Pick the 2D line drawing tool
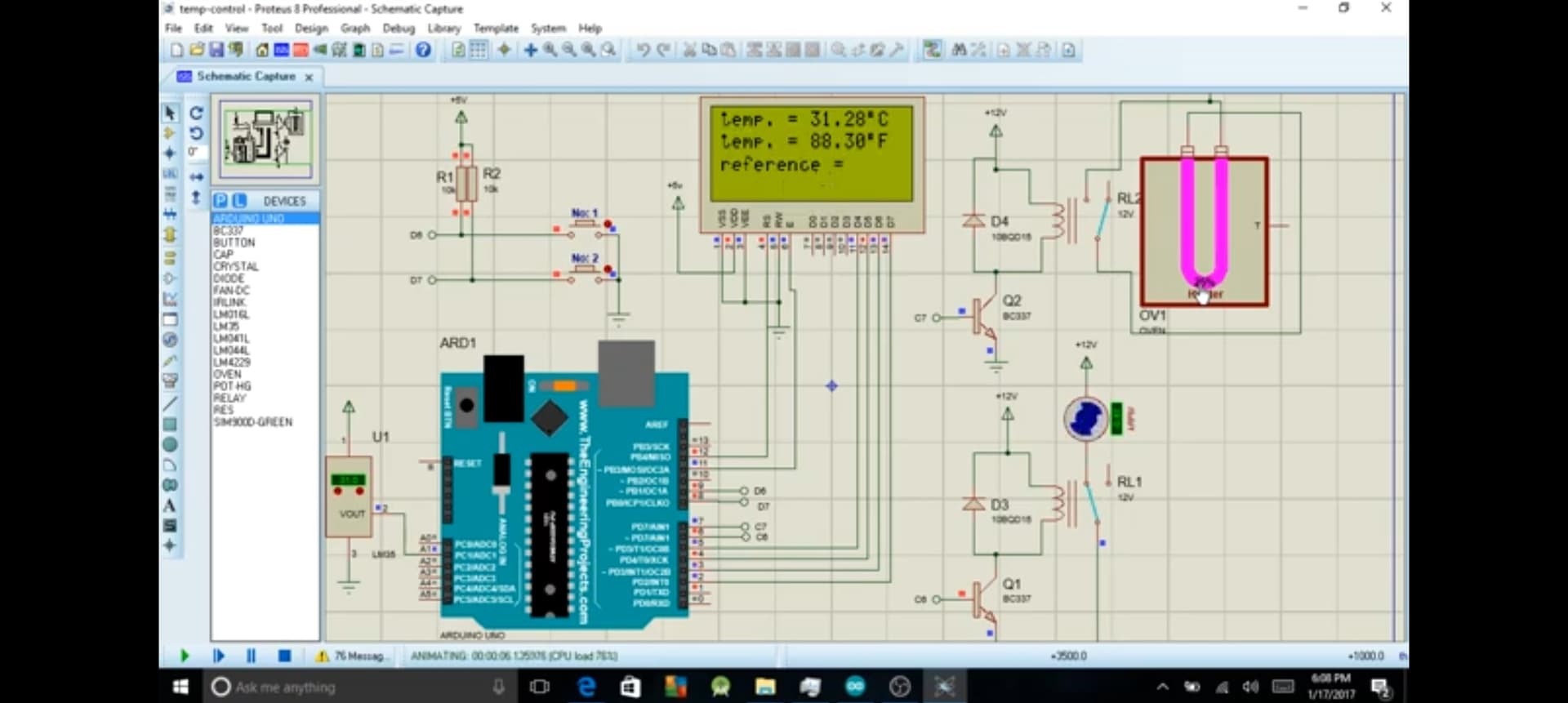 coord(170,403)
